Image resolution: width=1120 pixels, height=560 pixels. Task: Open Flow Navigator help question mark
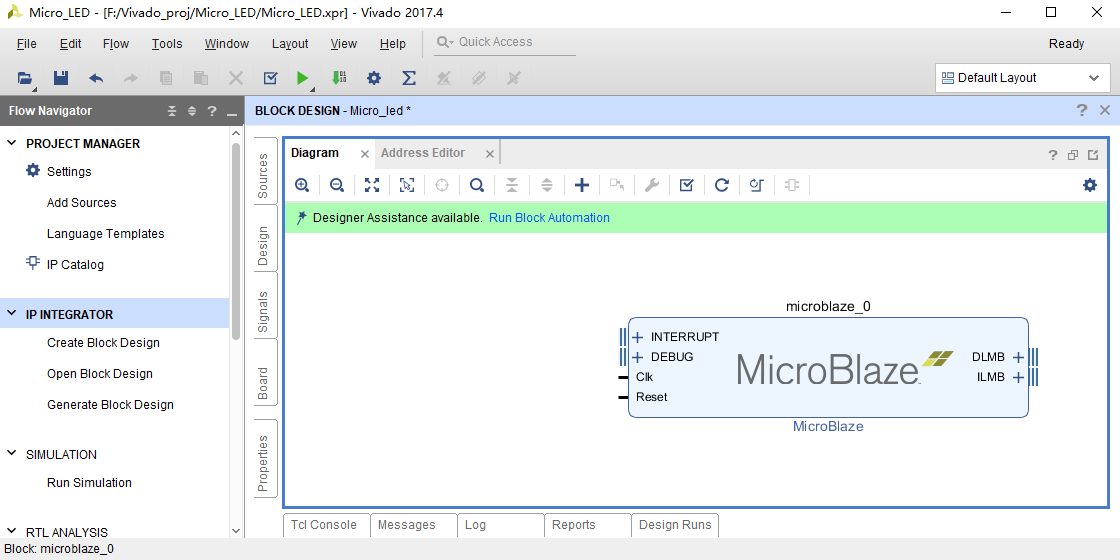pyautogui.click(x=211, y=111)
